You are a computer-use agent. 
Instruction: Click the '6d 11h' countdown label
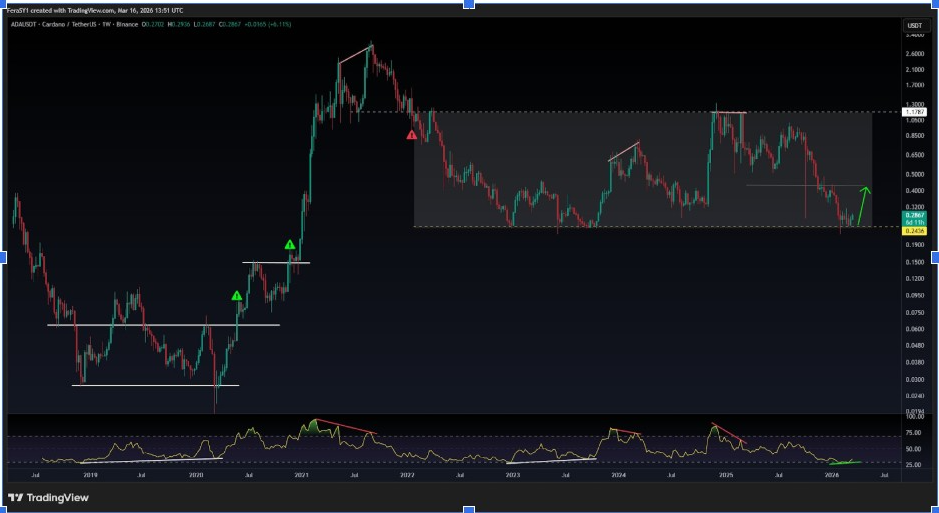click(x=914, y=222)
